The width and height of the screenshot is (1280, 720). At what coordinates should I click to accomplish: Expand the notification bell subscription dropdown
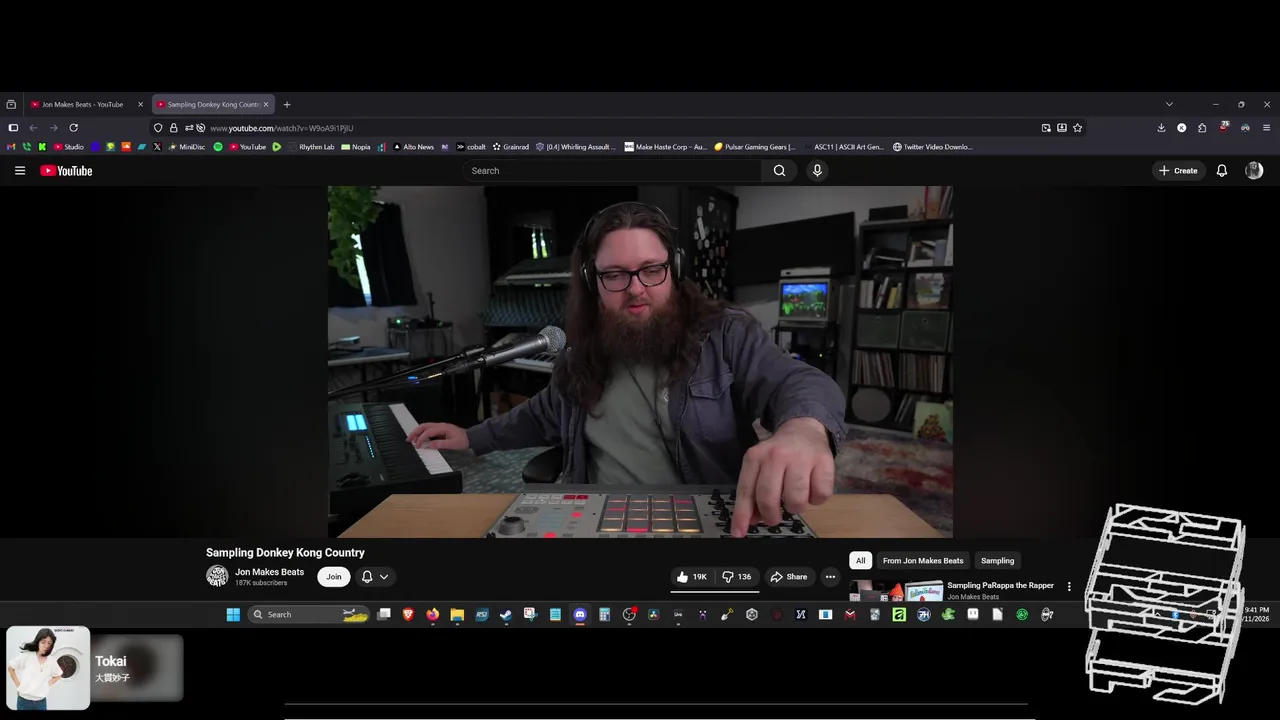(x=374, y=577)
